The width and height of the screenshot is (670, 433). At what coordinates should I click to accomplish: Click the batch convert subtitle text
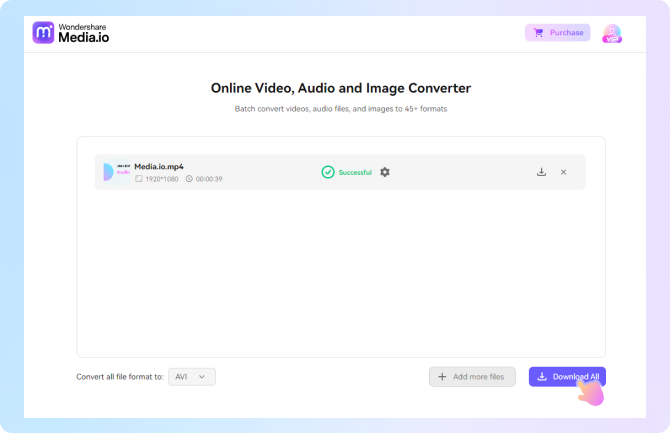[x=341, y=109]
